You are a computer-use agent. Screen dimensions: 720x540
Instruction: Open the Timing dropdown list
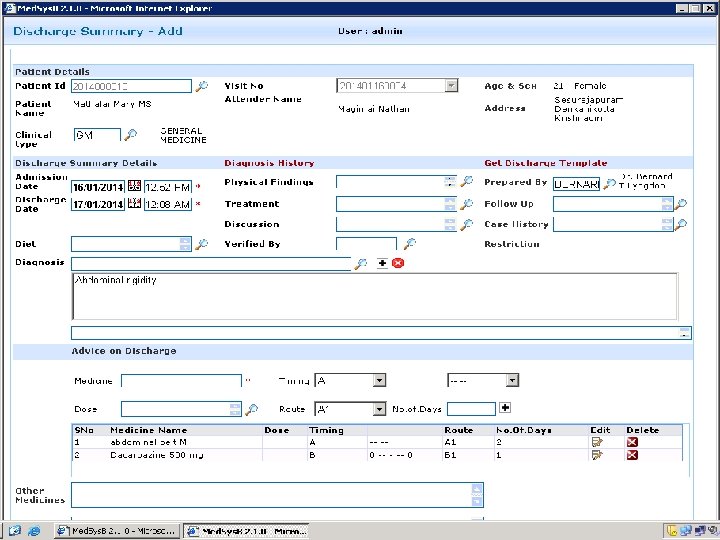379,380
